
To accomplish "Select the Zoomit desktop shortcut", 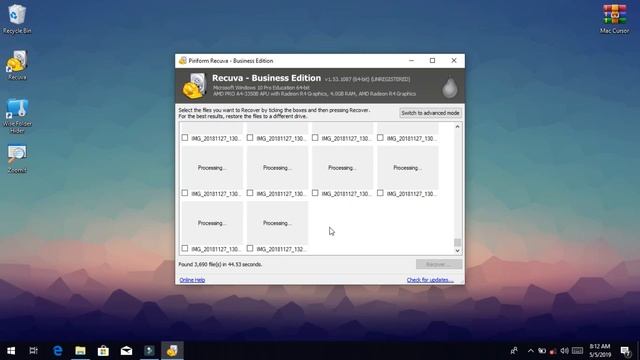I will coord(17,159).
